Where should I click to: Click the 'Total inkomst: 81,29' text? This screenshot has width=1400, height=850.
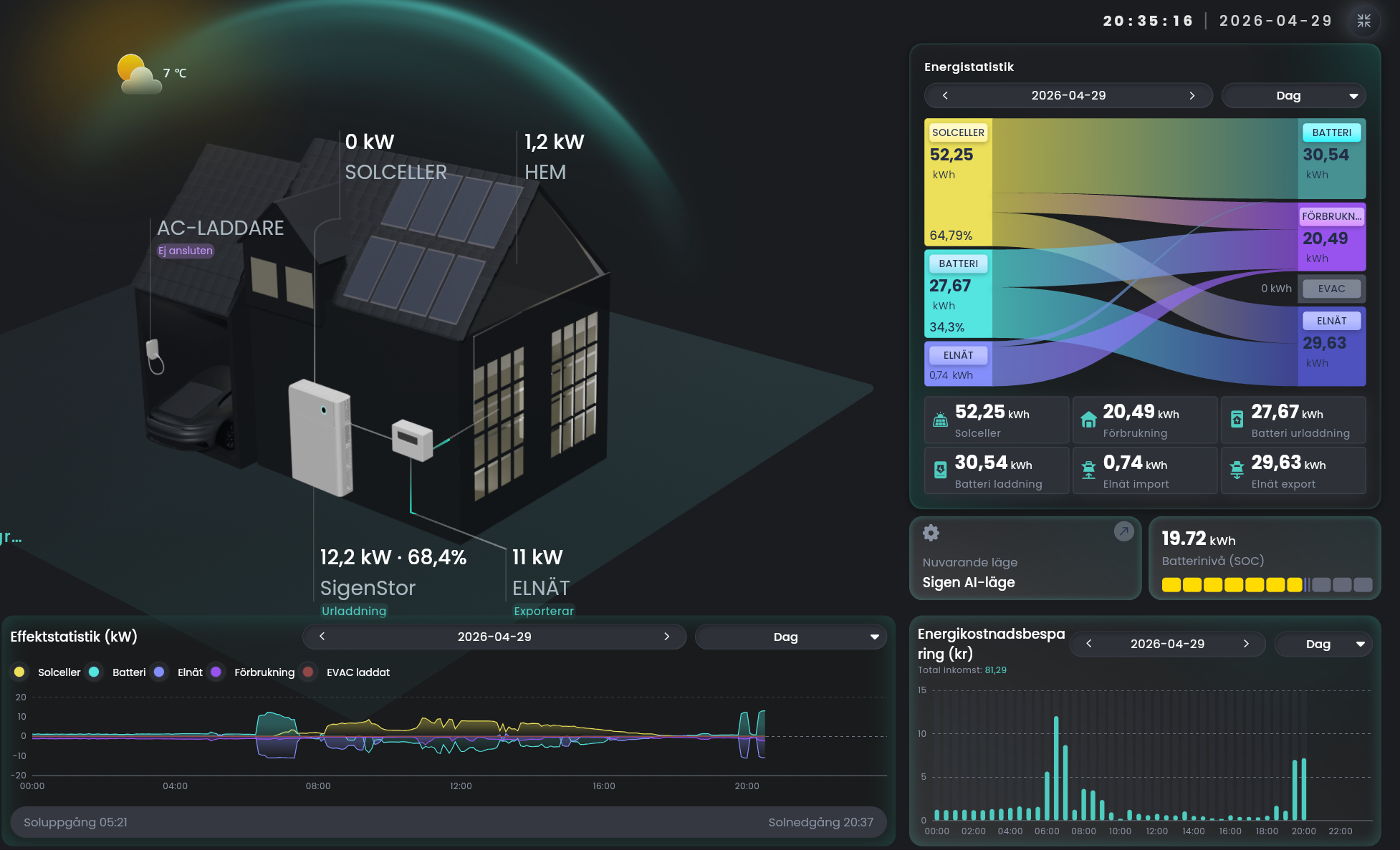(962, 670)
